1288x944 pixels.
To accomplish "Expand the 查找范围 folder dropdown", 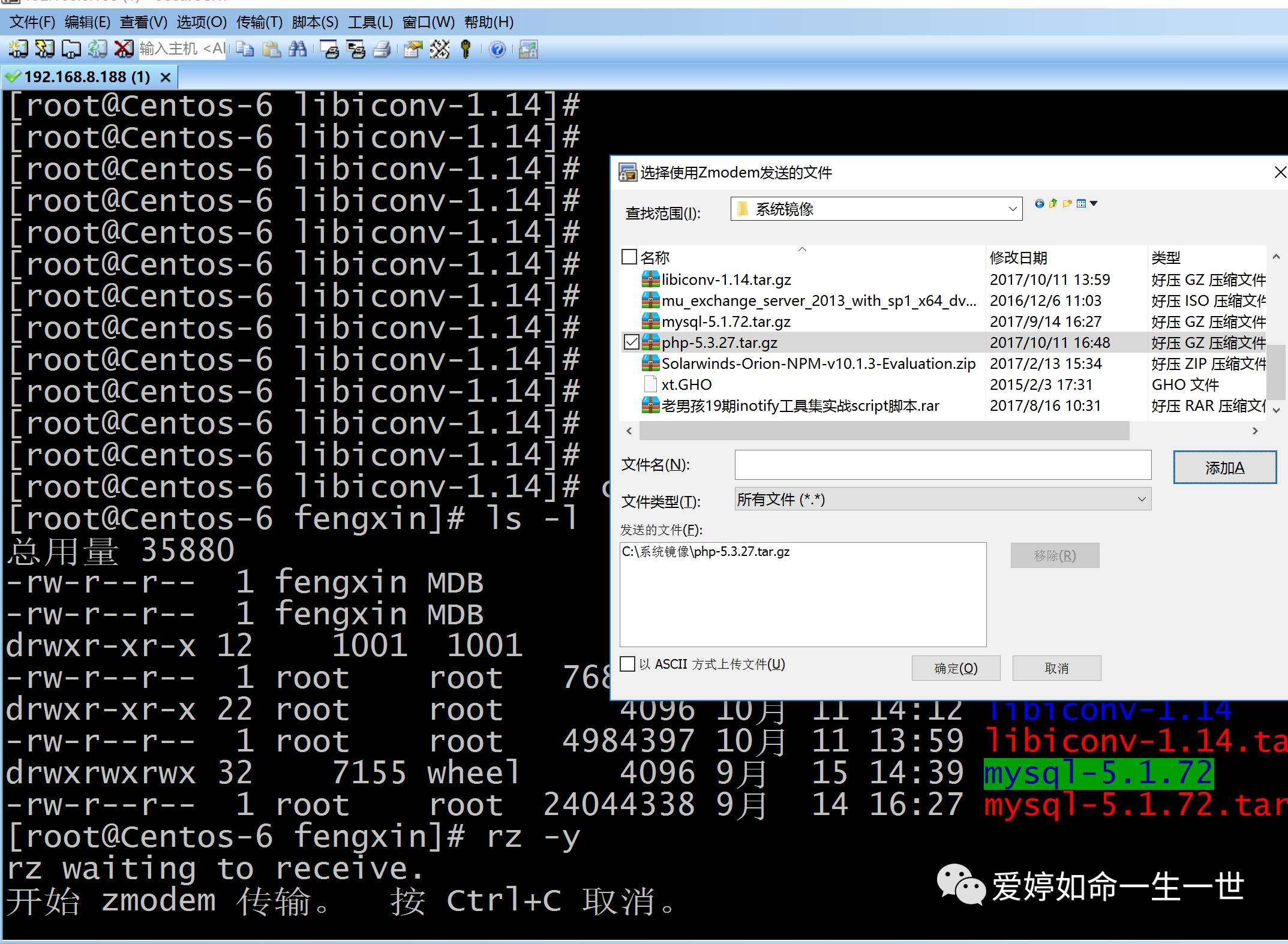I will click(x=1013, y=209).
